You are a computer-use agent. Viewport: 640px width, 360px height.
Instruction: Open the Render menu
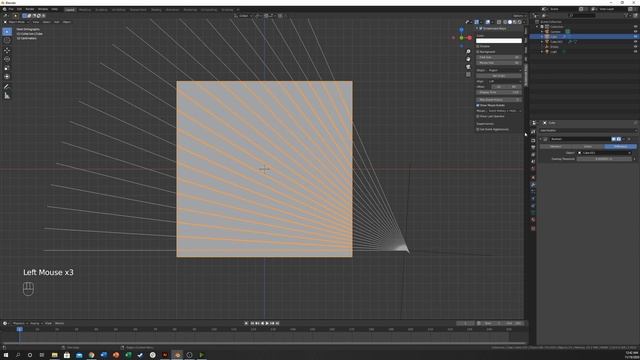pos(30,9)
